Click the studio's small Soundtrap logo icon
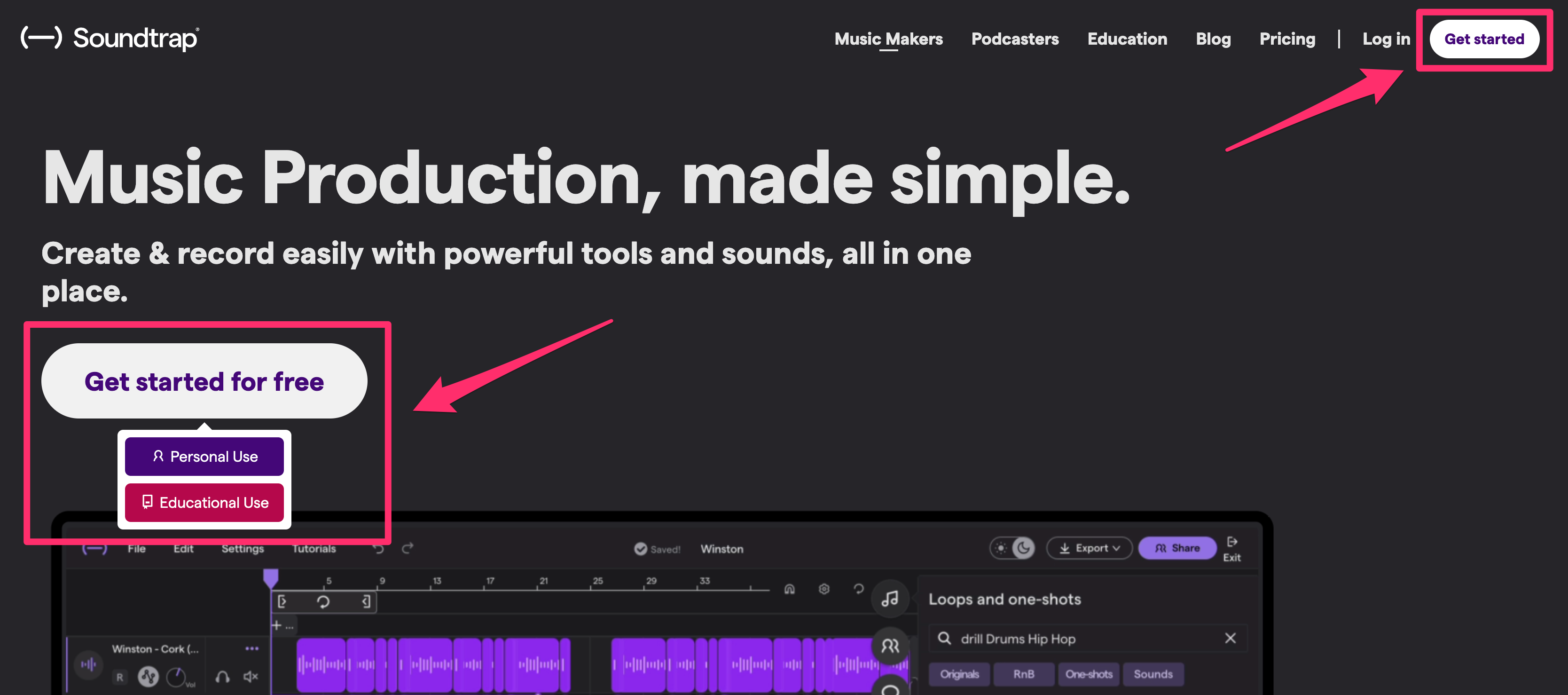This screenshot has width=1568, height=695. point(94,548)
